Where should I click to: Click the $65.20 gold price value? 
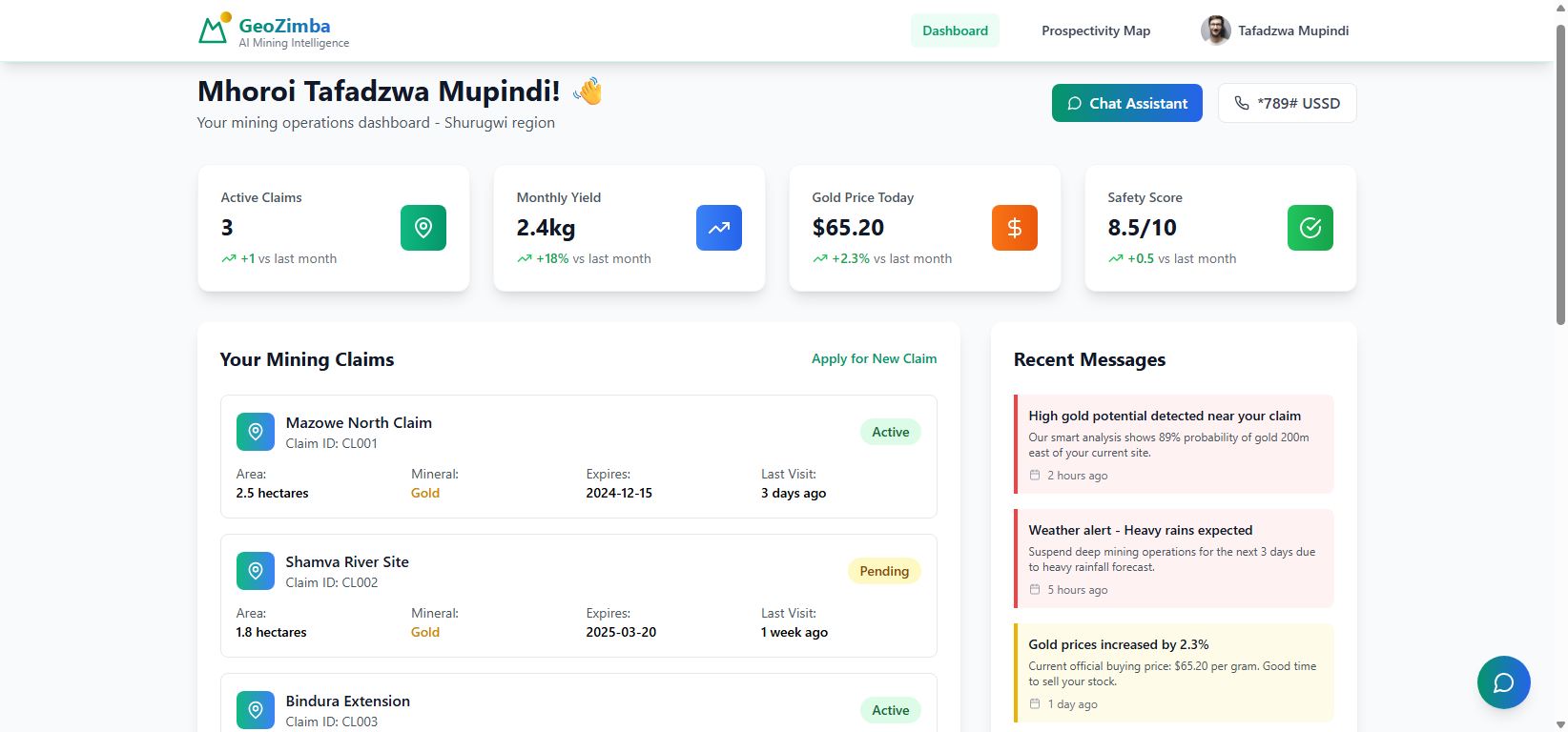[x=848, y=228]
